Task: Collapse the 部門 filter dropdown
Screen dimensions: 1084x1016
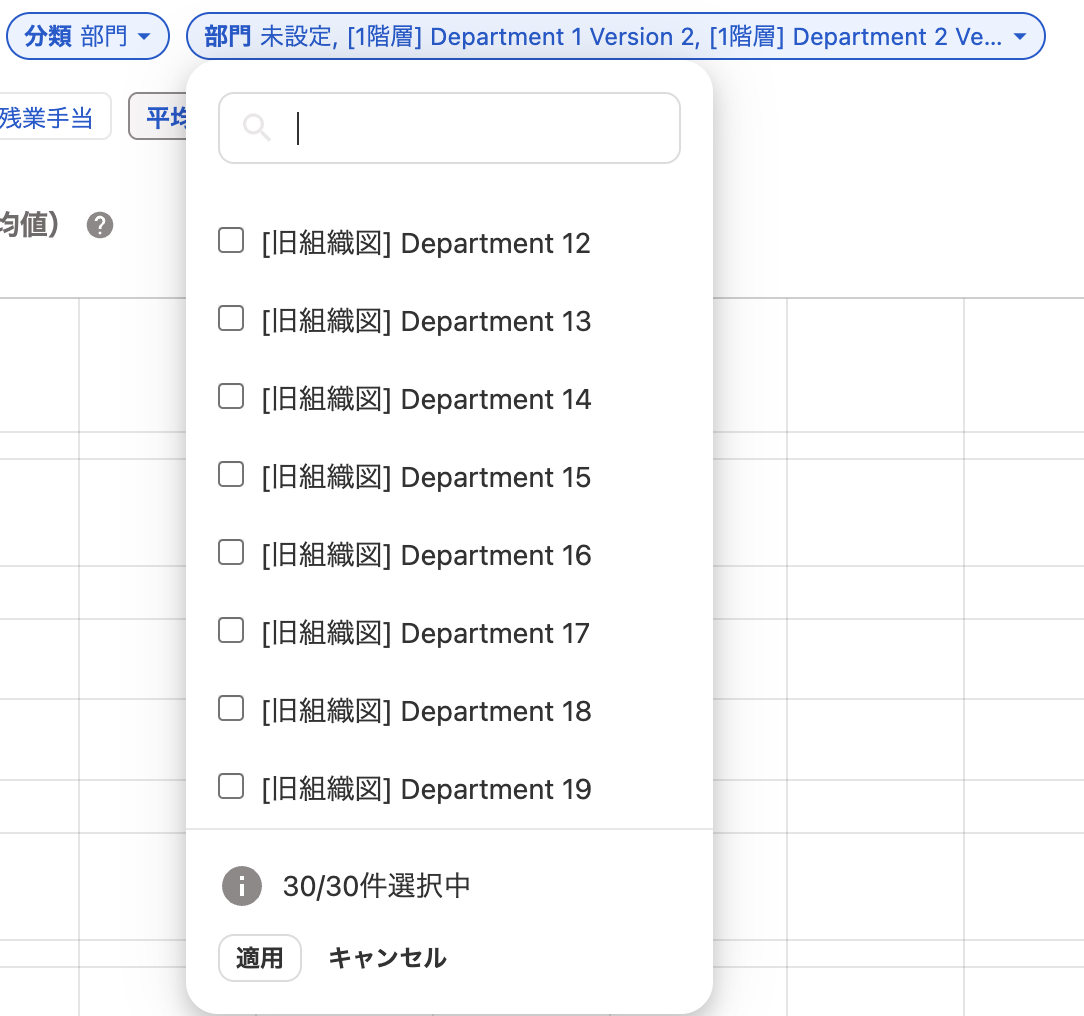Action: tap(615, 36)
